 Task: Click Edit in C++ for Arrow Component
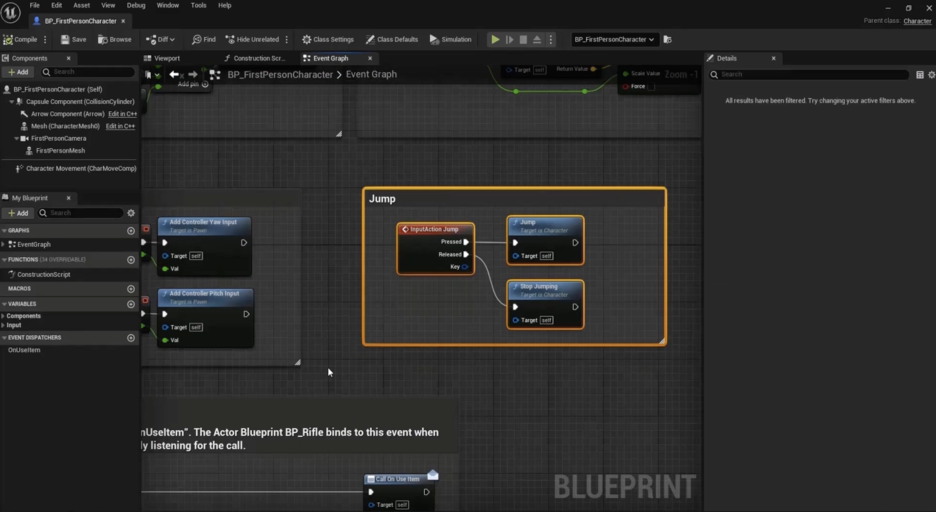coord(122,114)
